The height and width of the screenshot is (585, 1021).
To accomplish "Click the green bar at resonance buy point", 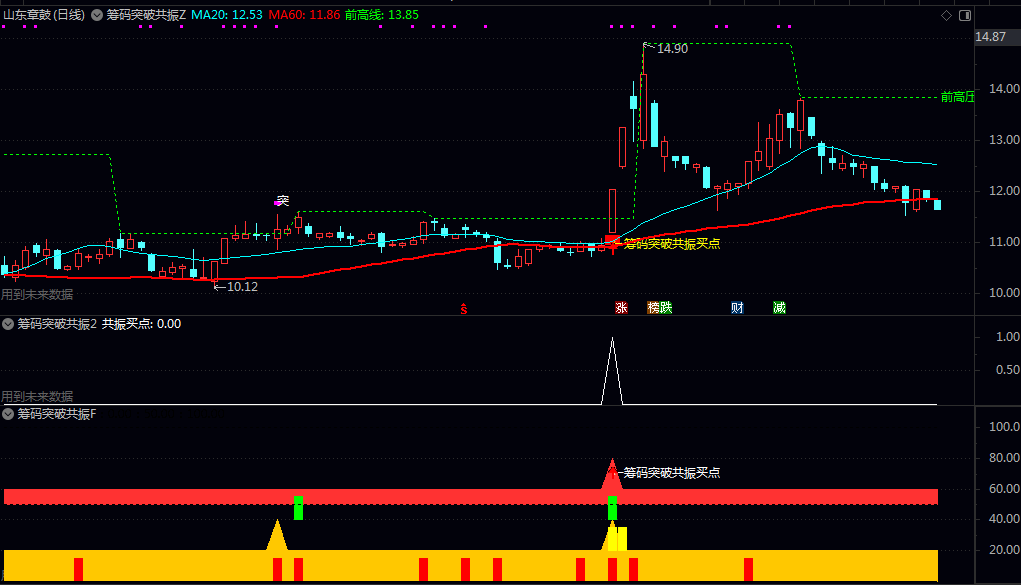I will pyautogui.click(x=612, y=508).
